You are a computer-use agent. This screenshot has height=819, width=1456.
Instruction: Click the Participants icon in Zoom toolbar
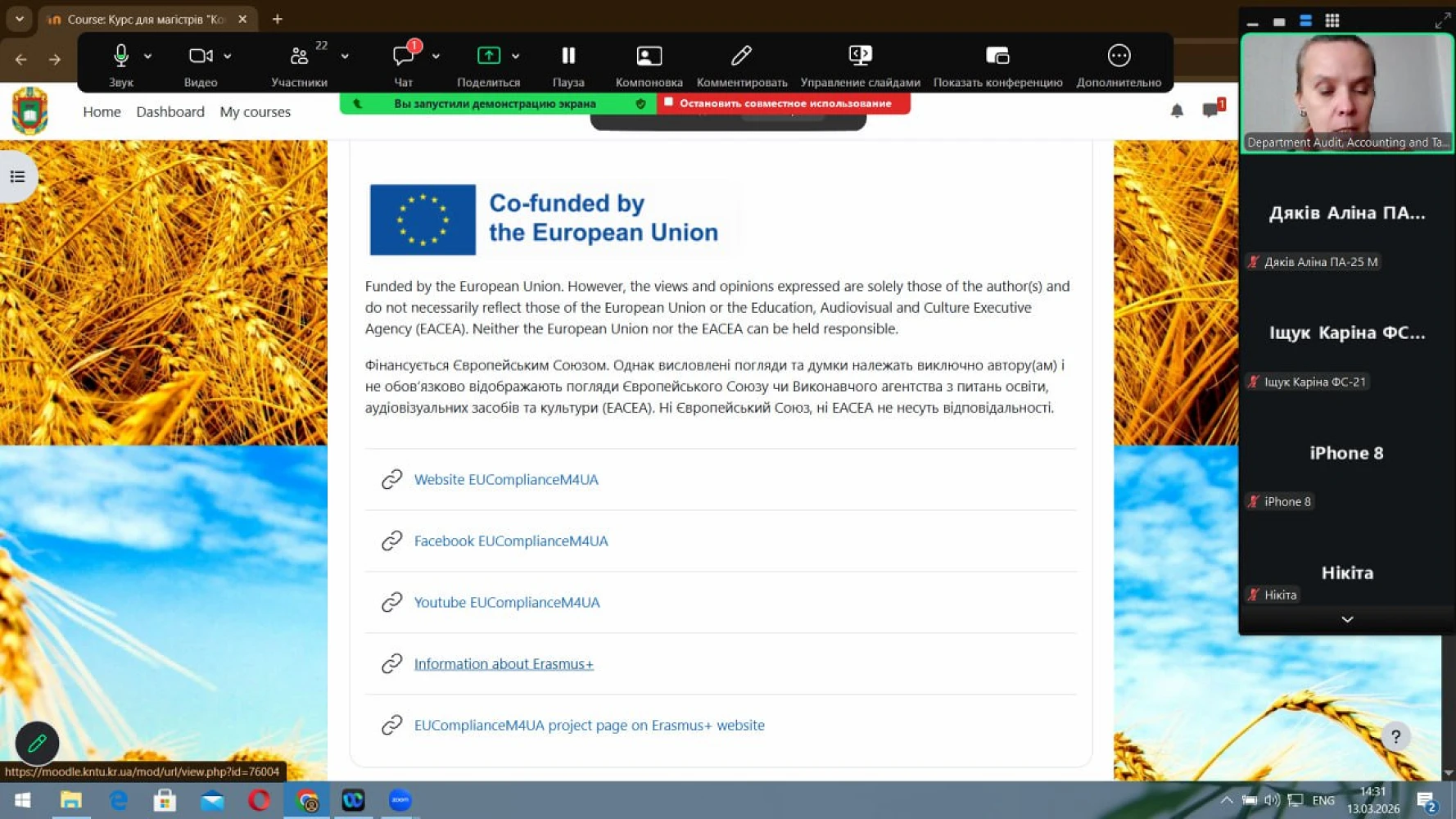(x=299, y=56)
